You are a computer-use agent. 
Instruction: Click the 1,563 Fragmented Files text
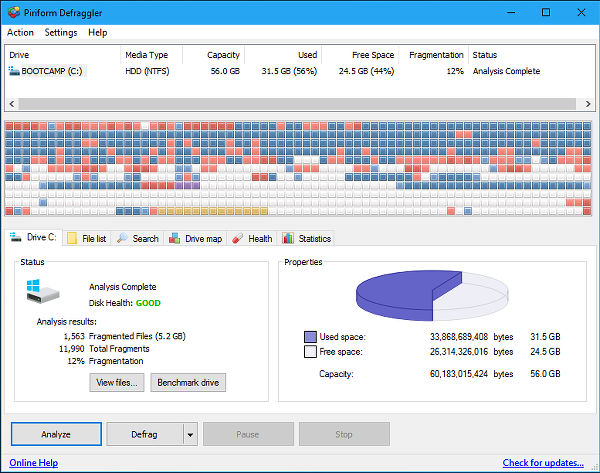tap(124, 336)
